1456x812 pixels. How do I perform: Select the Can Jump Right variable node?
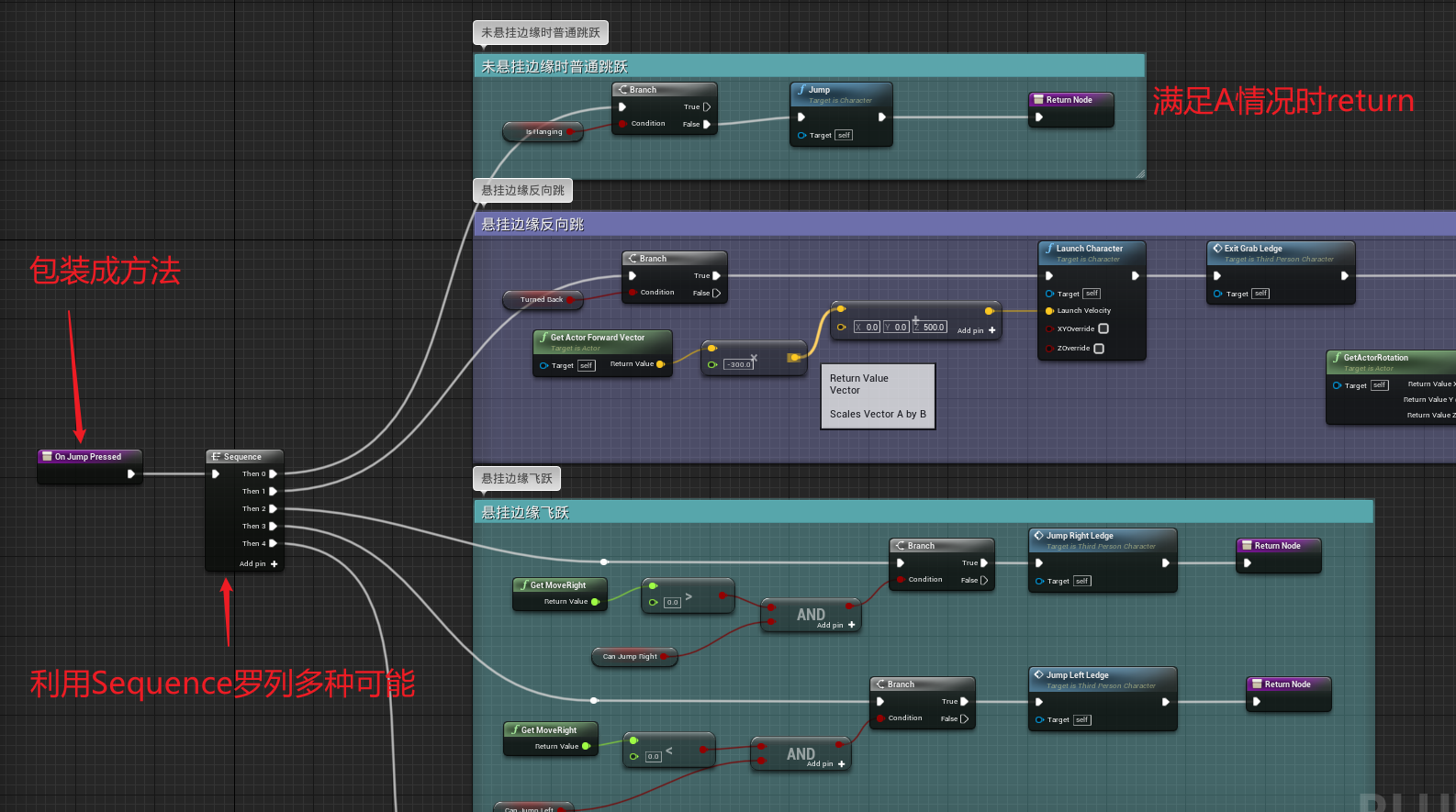click(x=635, y=657)
